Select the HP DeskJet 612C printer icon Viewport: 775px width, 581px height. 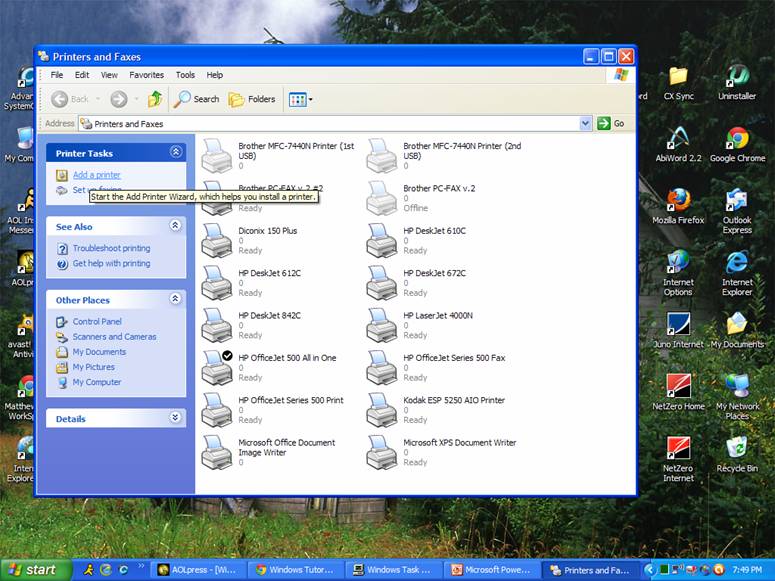pos(216,283)
